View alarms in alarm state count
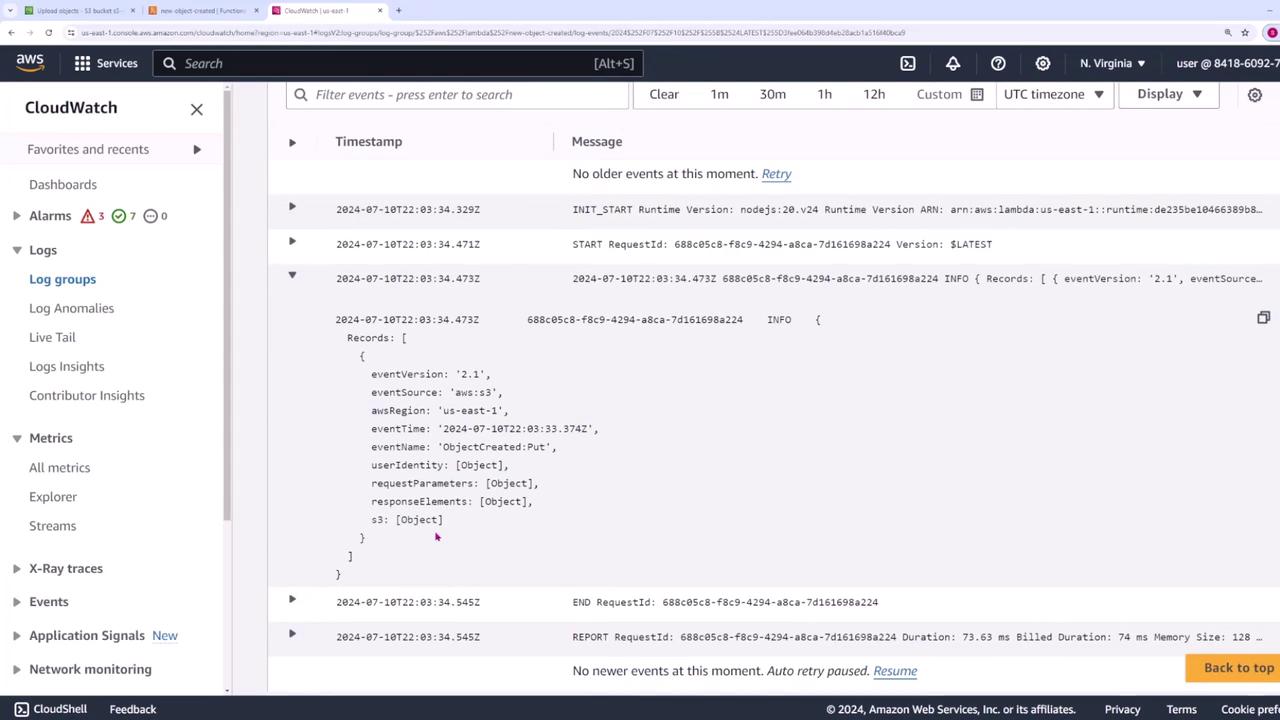Image resolution: width=1280 pixels, height=720 pixels. pyautogui.click(x=92, y=216)
